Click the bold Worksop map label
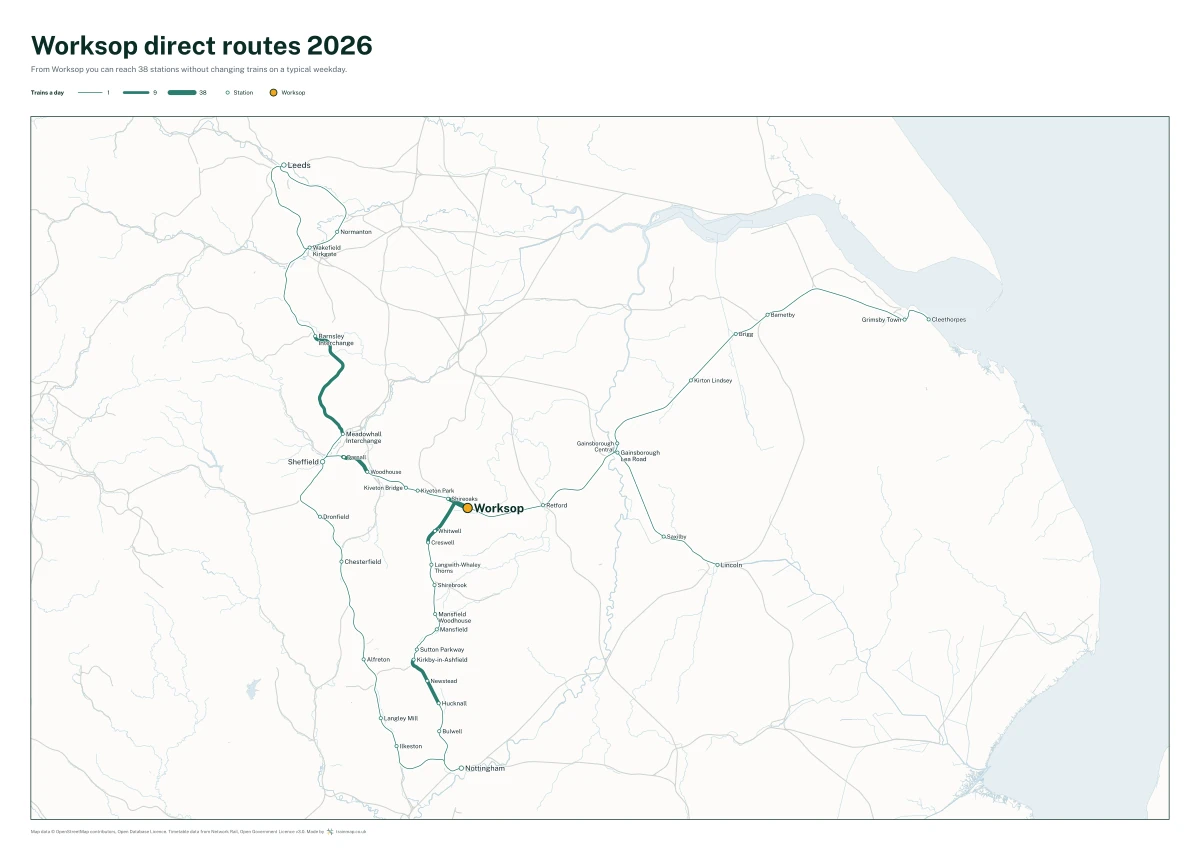1200x858 pixels. [499, 509]
